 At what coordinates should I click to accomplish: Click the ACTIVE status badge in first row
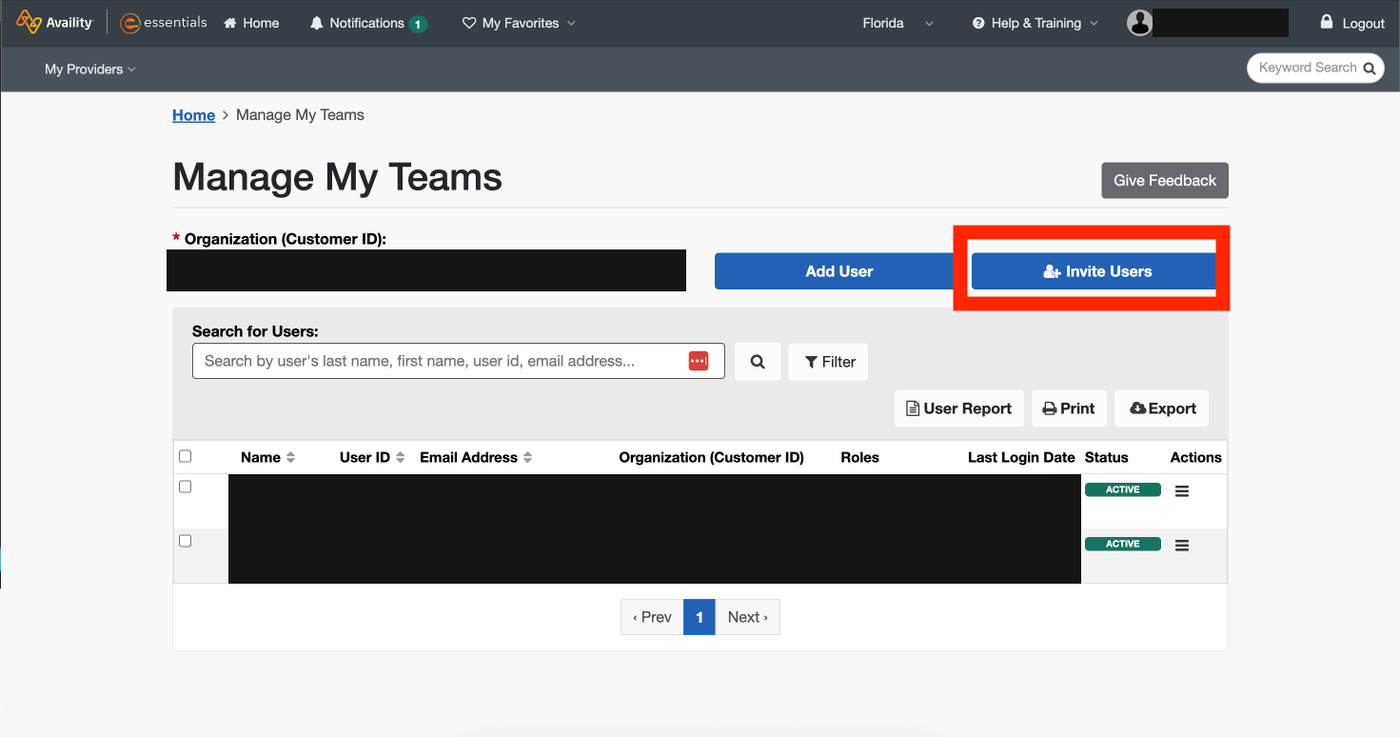(x=1123, y=490)
